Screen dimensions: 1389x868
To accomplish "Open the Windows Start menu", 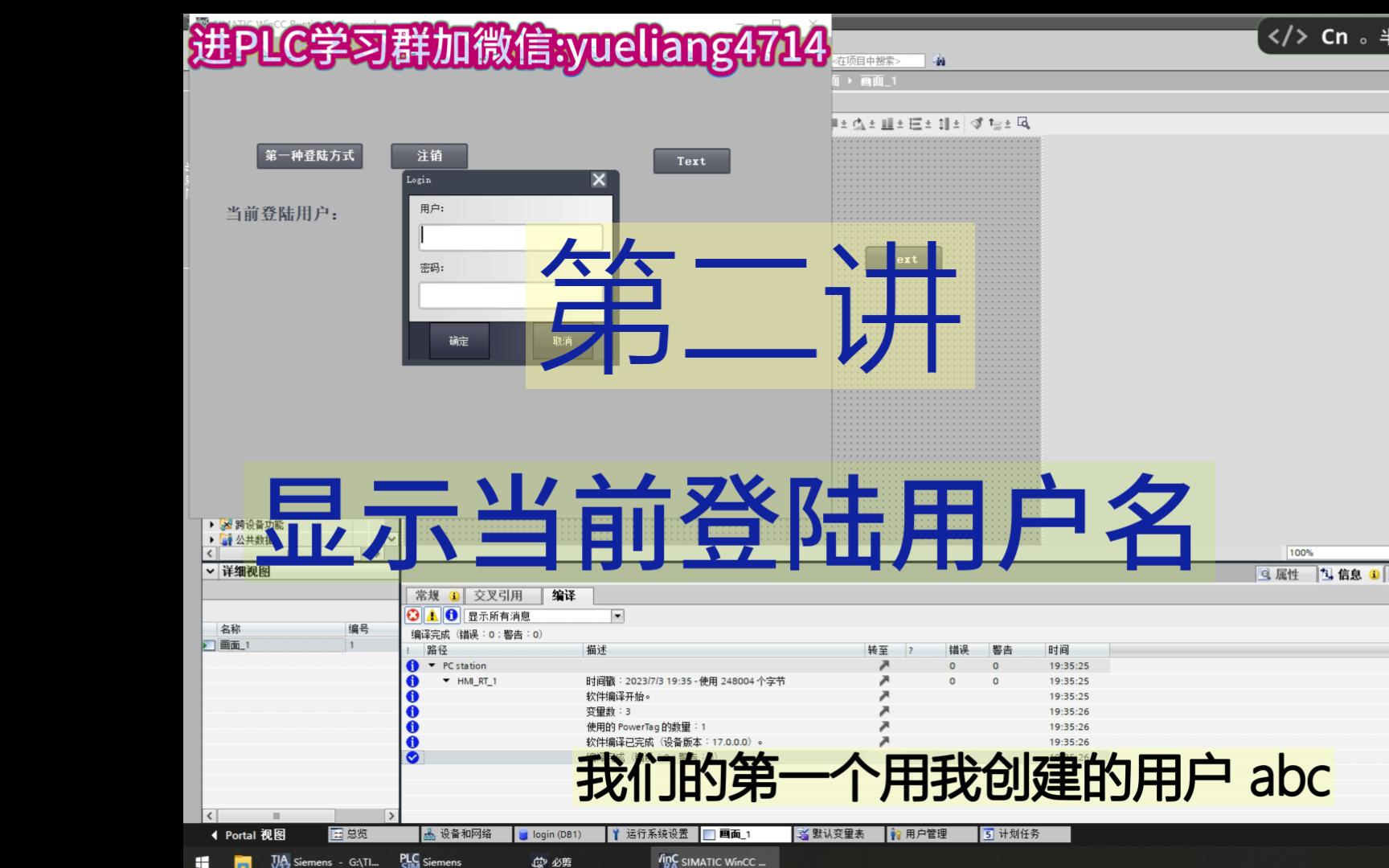I will 203,862.
